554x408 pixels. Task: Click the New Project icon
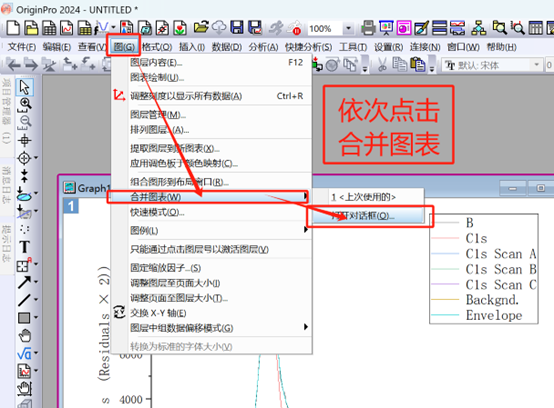click(x=13, y=28)
